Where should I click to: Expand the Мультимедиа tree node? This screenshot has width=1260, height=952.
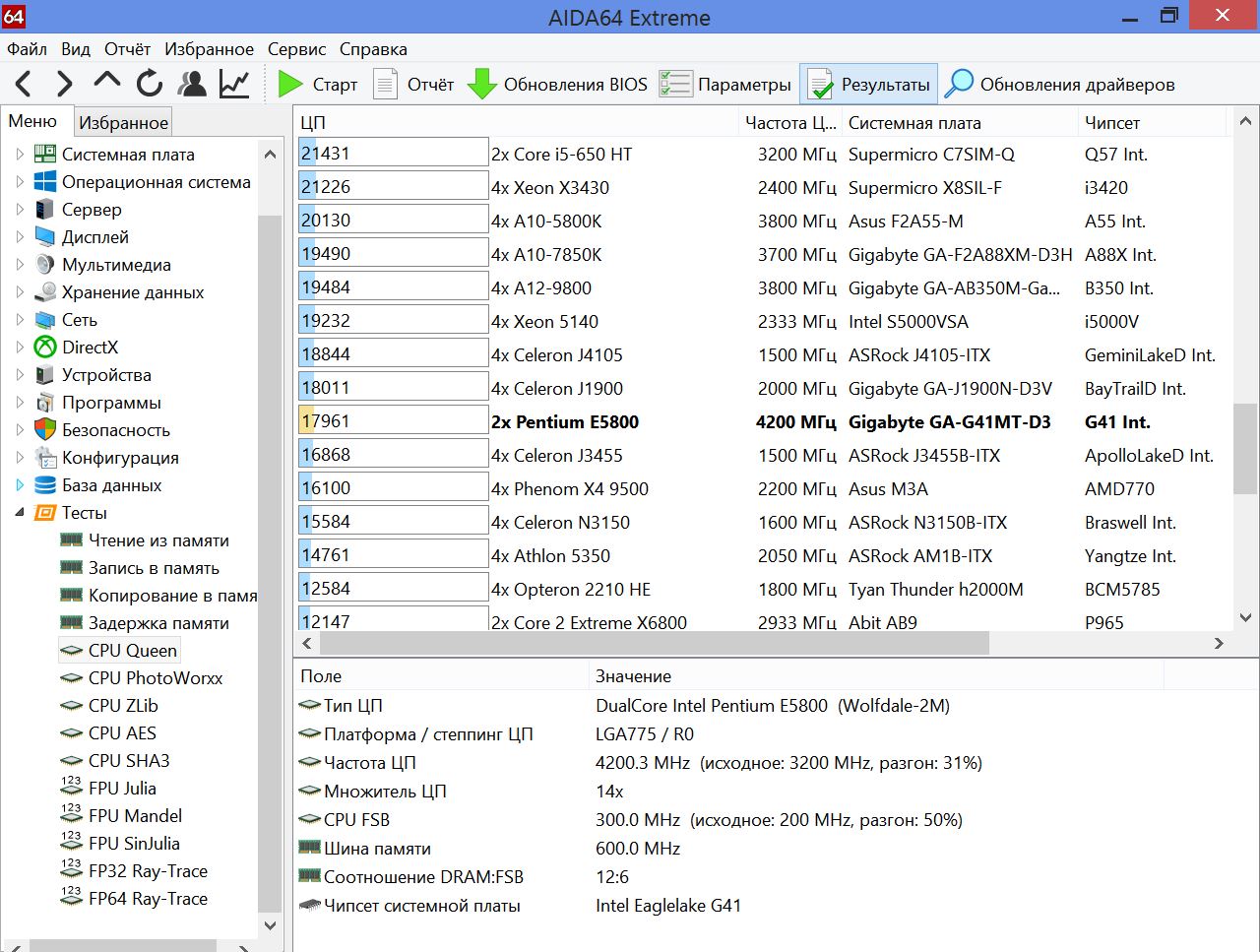(x=20, y=265)
